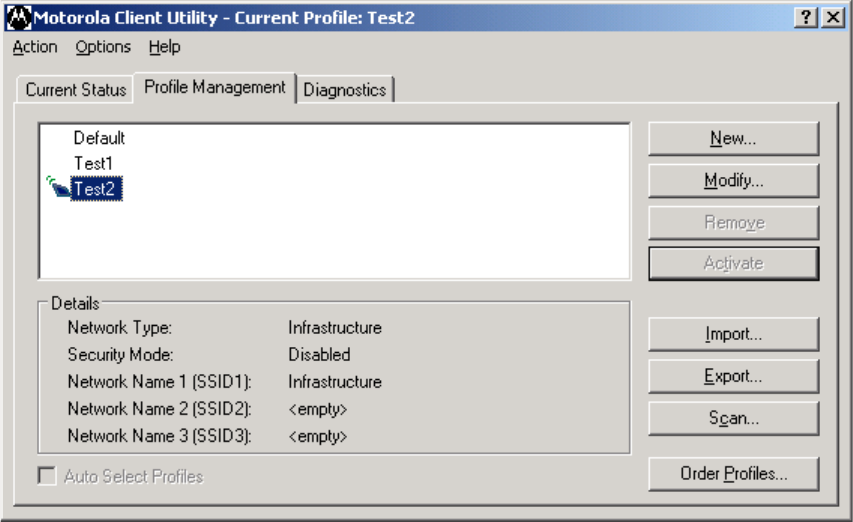The image size is (853, 522).
Task: Click the SSID1 value Infrastructure
Action: coord(335,382)
